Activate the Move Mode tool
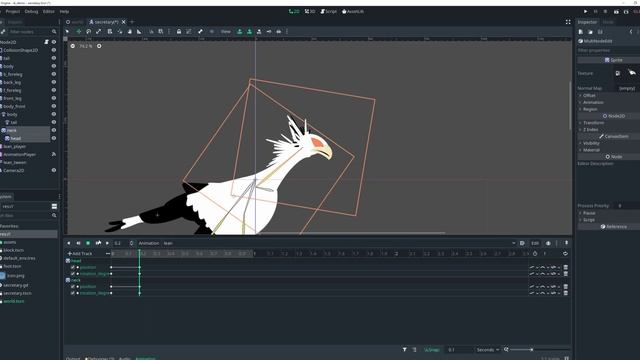640x360 pixels. pos(78,31)
